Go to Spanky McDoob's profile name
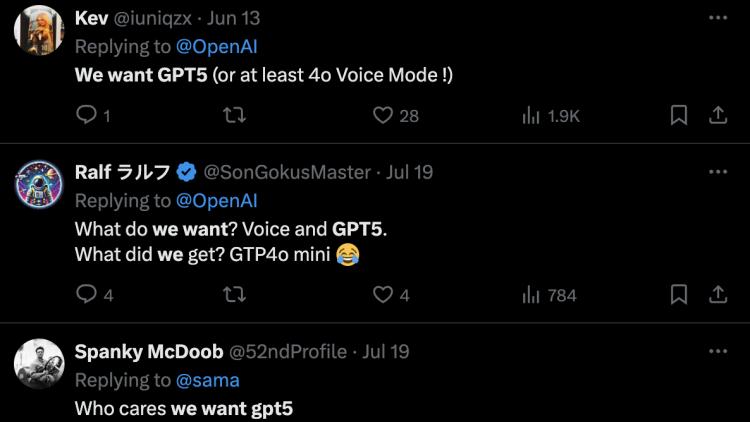Image resolution: width=750 pixels, height=422 pixels. [149, 352]
